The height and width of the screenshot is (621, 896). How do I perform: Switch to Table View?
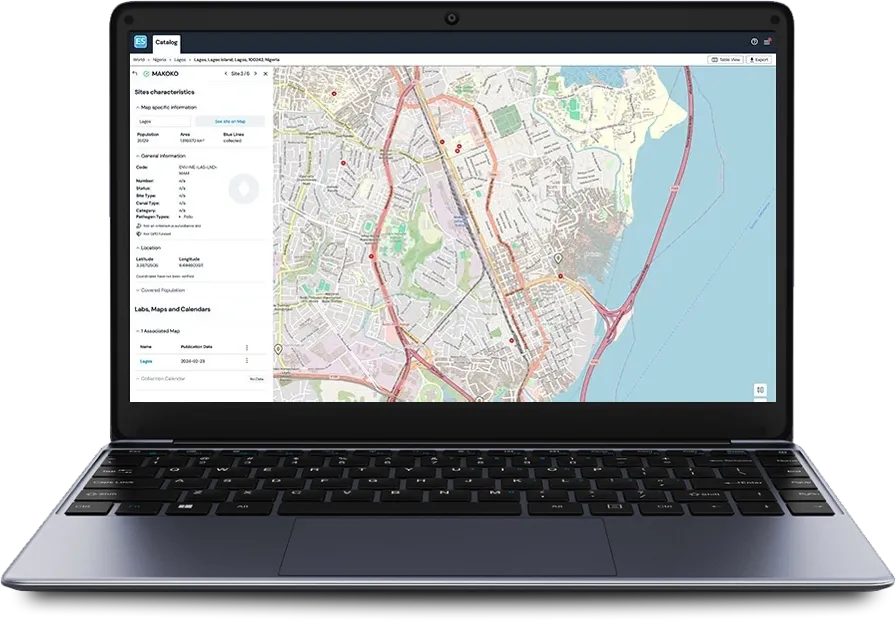(x=726, y=59)
